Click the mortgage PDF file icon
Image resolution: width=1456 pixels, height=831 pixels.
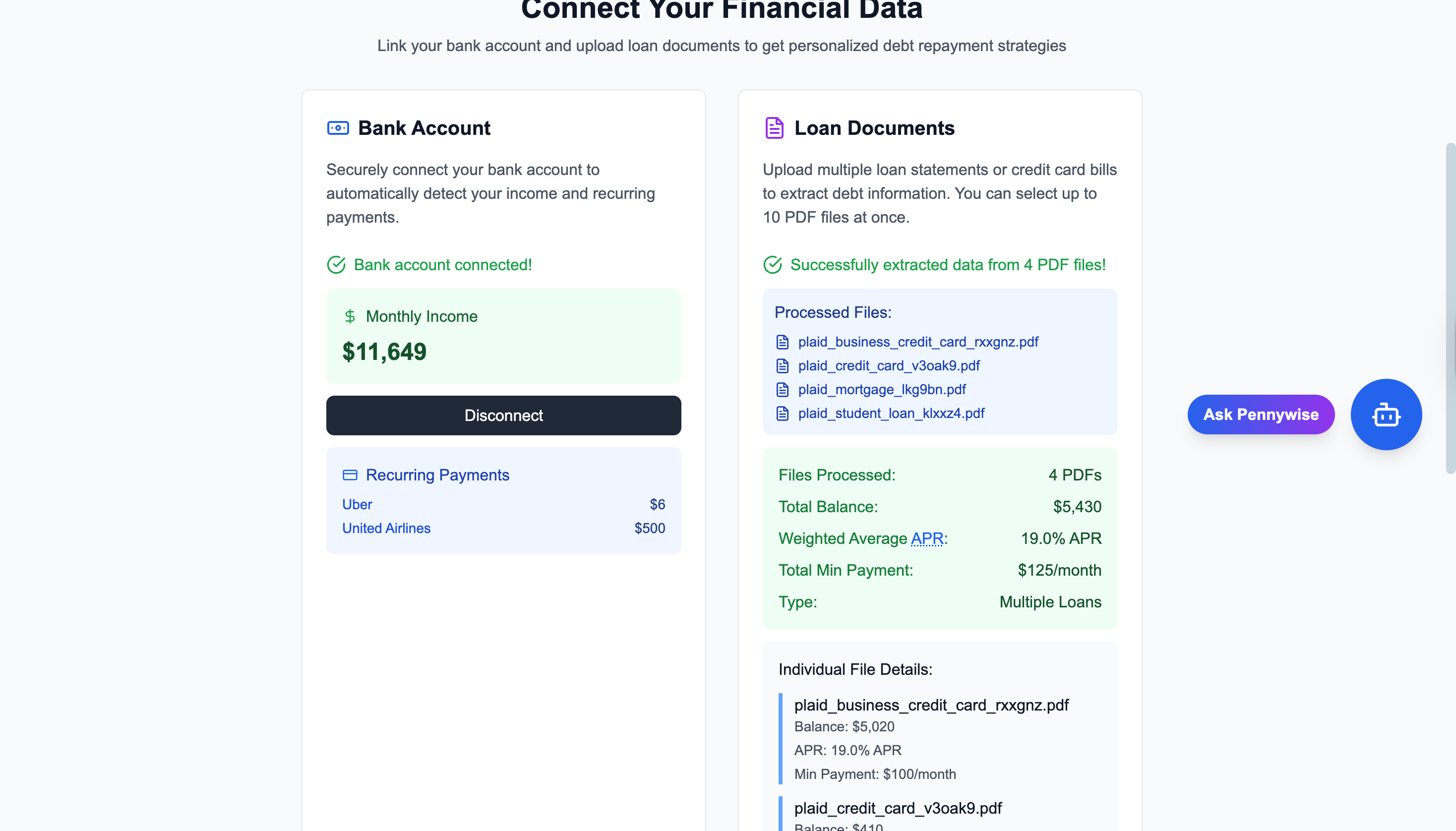(783, 390)
